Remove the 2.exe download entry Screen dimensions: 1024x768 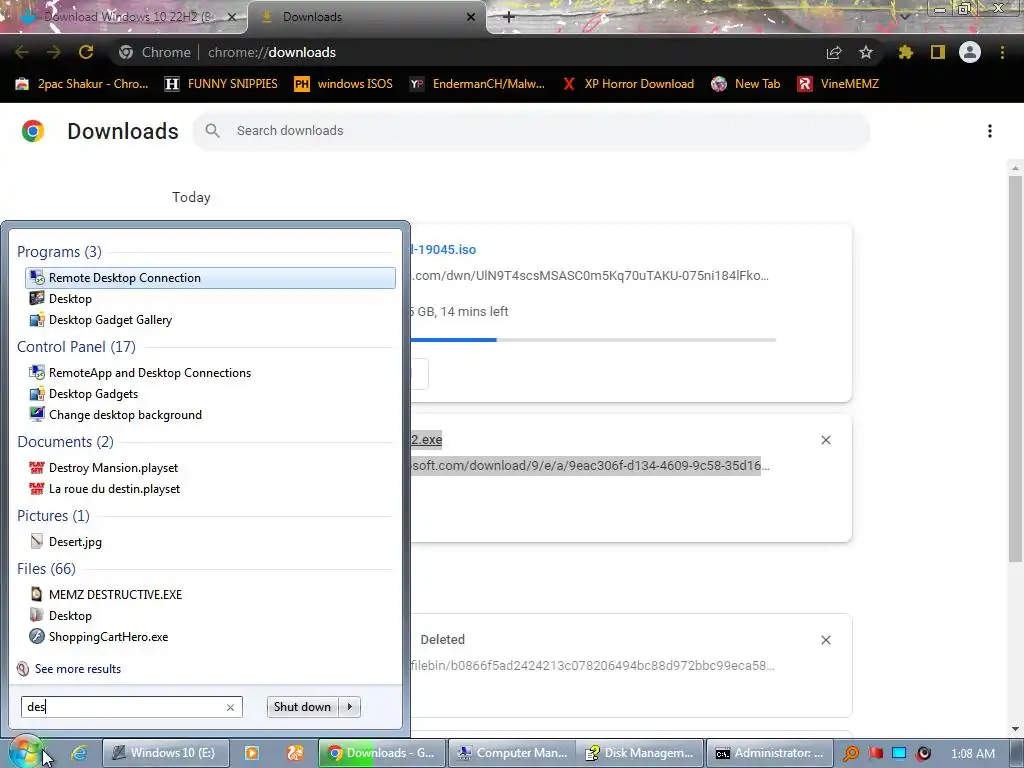826,440
